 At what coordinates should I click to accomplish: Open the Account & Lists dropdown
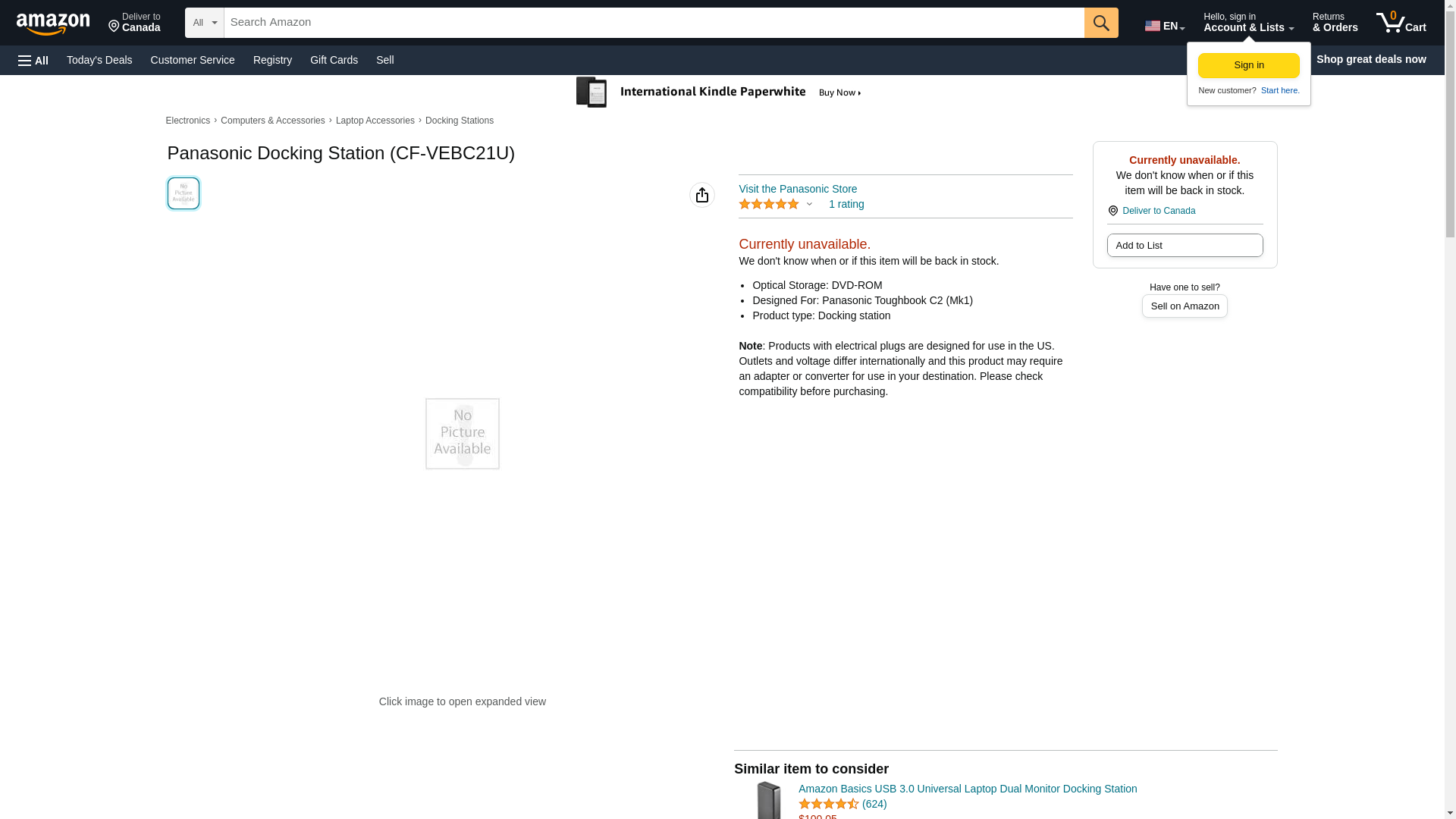click(x=1247, y=23)
